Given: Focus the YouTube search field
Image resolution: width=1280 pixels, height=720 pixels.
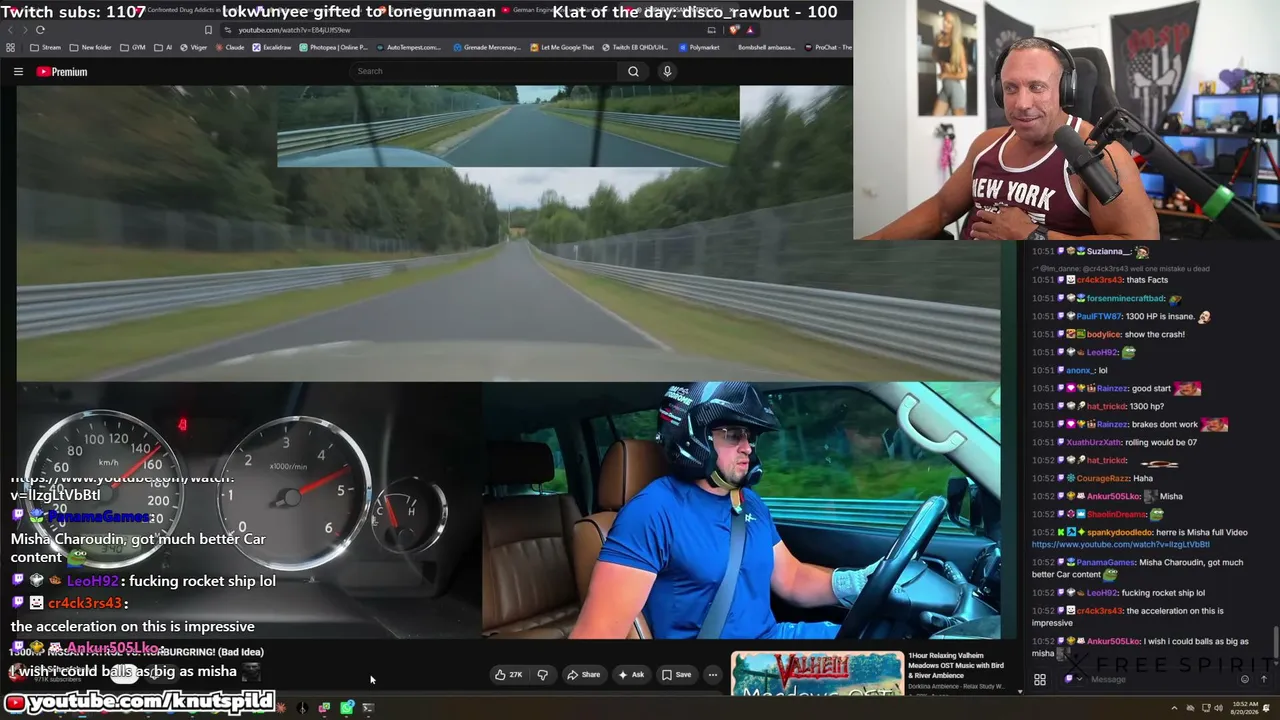Looking at the screenshot, I should coord(485,71).
